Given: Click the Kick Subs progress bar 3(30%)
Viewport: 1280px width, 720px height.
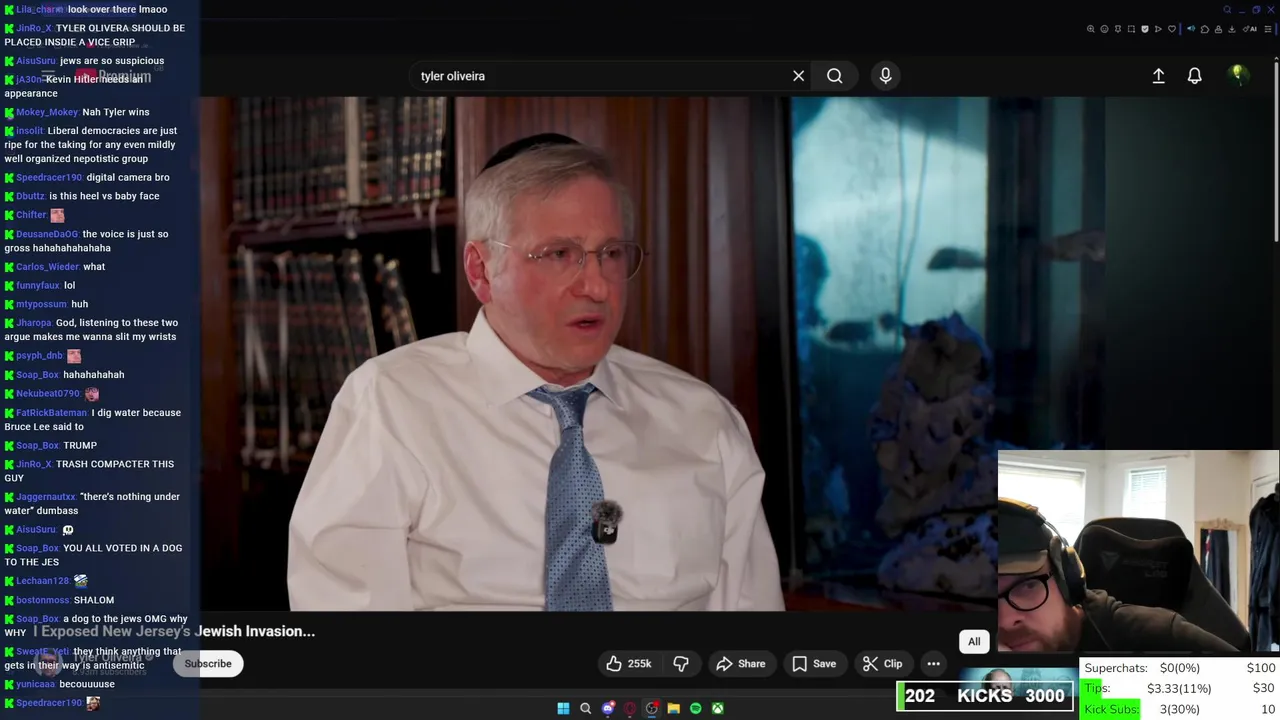Looking at the screenshot, I should (x=1180, y=709).
